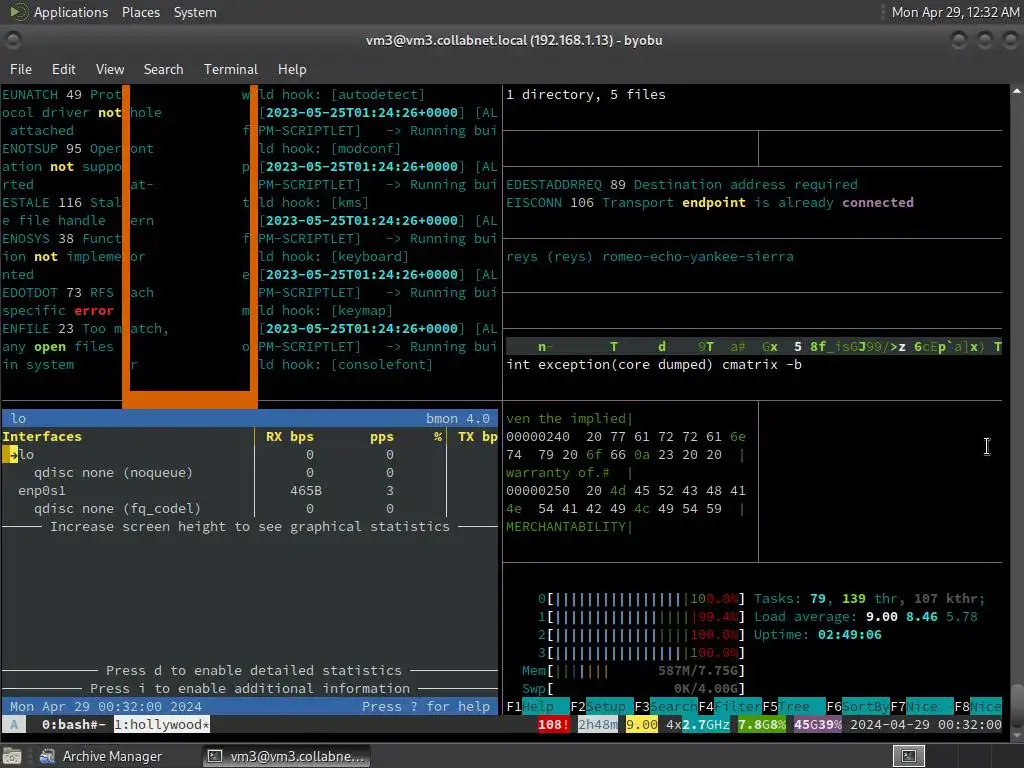Open the View menu

110,69
